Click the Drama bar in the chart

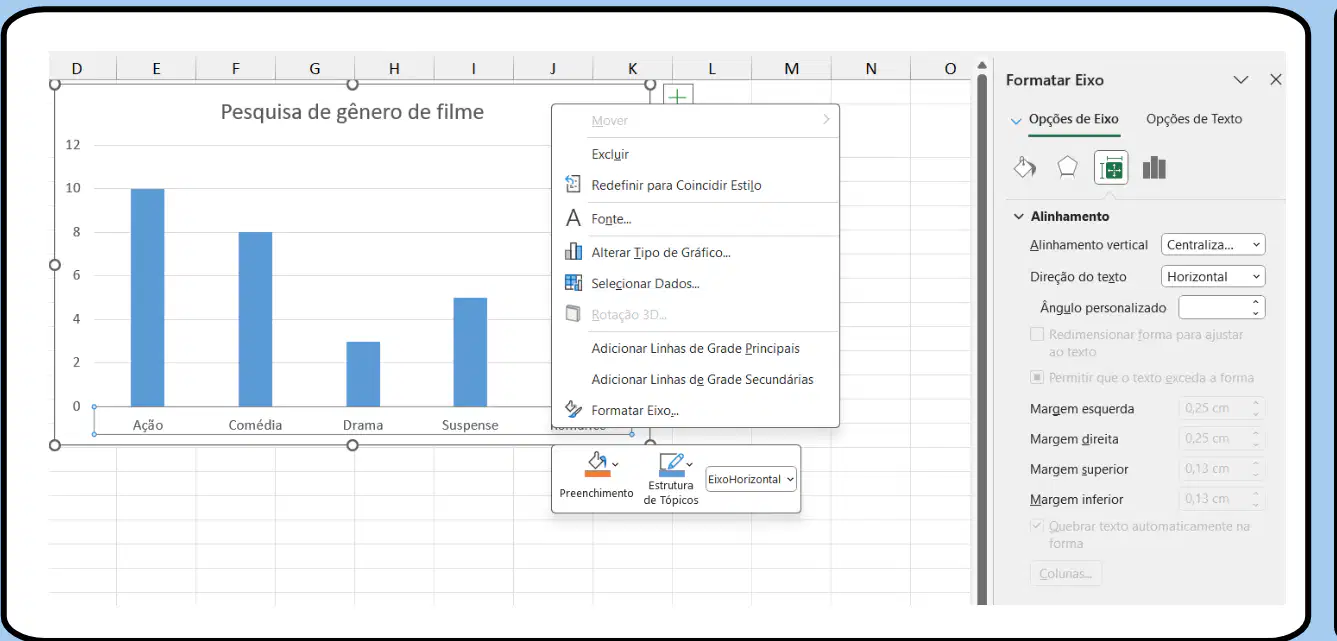click(x=363, y=374)
